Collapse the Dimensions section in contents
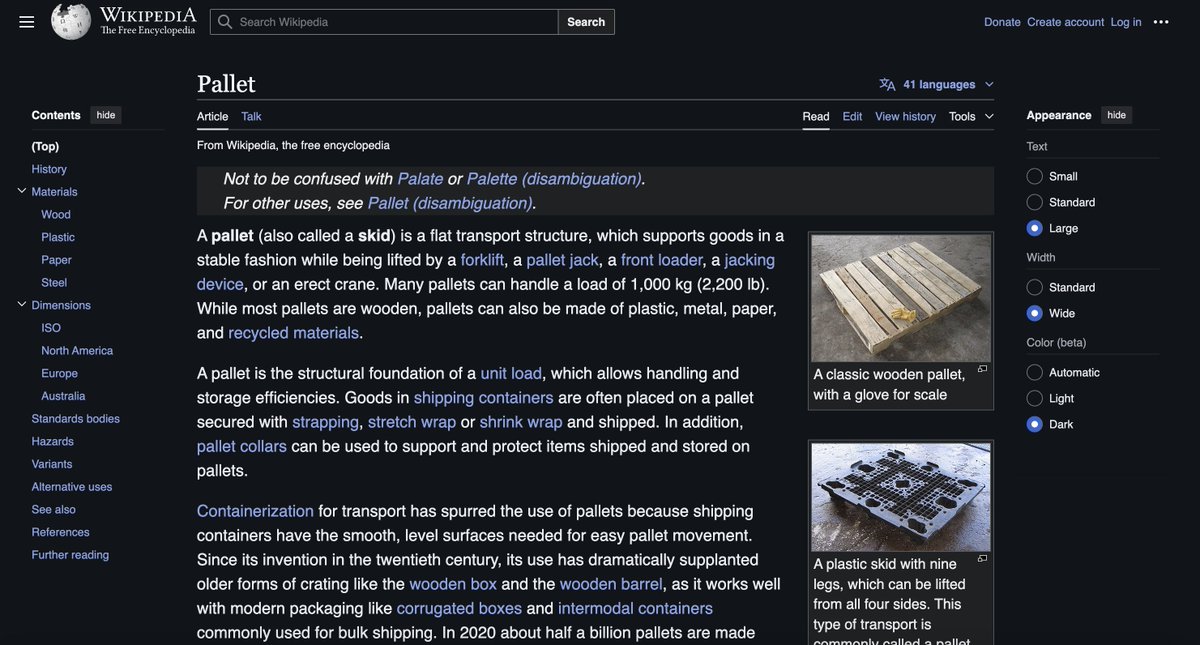Image resolution: width=1200 pixels, height=645 pixels. [21, 304]
